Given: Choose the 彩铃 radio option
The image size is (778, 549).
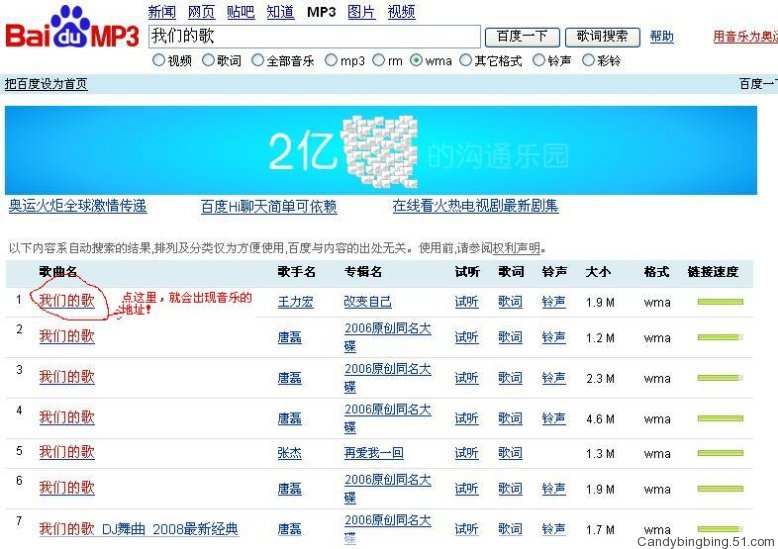Looking at the screenshot, I should tap(588, 60).
